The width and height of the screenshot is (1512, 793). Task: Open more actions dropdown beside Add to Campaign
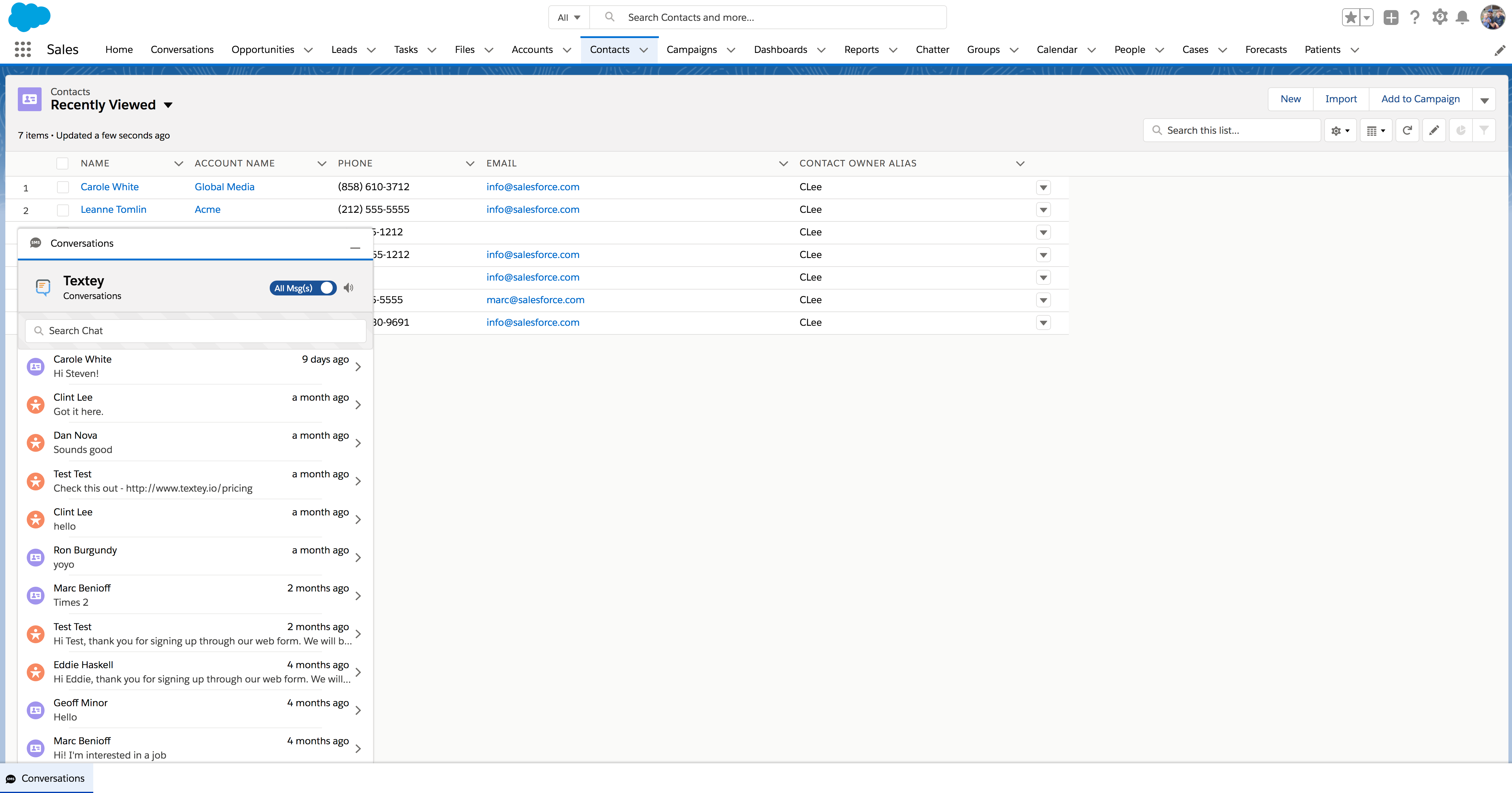coord(1484,99)
